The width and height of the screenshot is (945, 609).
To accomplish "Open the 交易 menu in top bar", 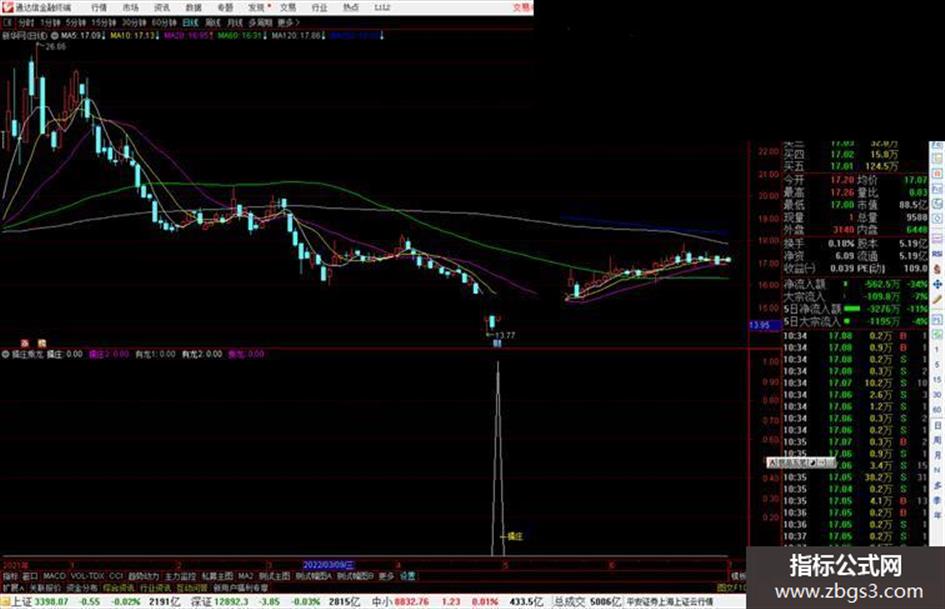I will point(288,8).
